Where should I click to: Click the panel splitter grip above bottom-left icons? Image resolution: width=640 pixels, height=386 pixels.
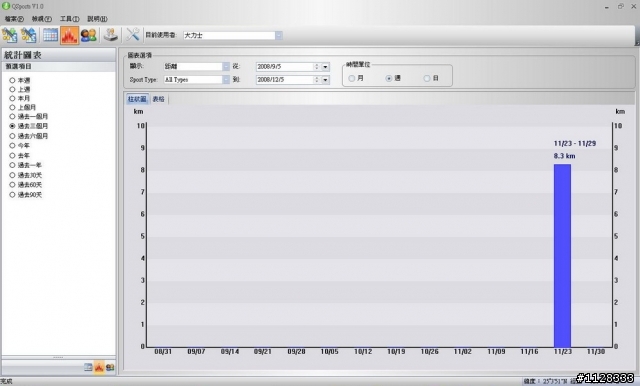click(58, 357)
